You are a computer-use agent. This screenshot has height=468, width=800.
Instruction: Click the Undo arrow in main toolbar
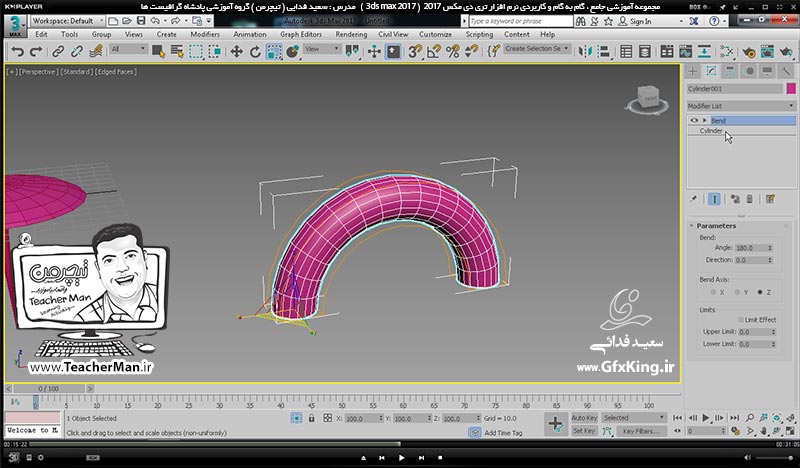click(x=18, y=52)
